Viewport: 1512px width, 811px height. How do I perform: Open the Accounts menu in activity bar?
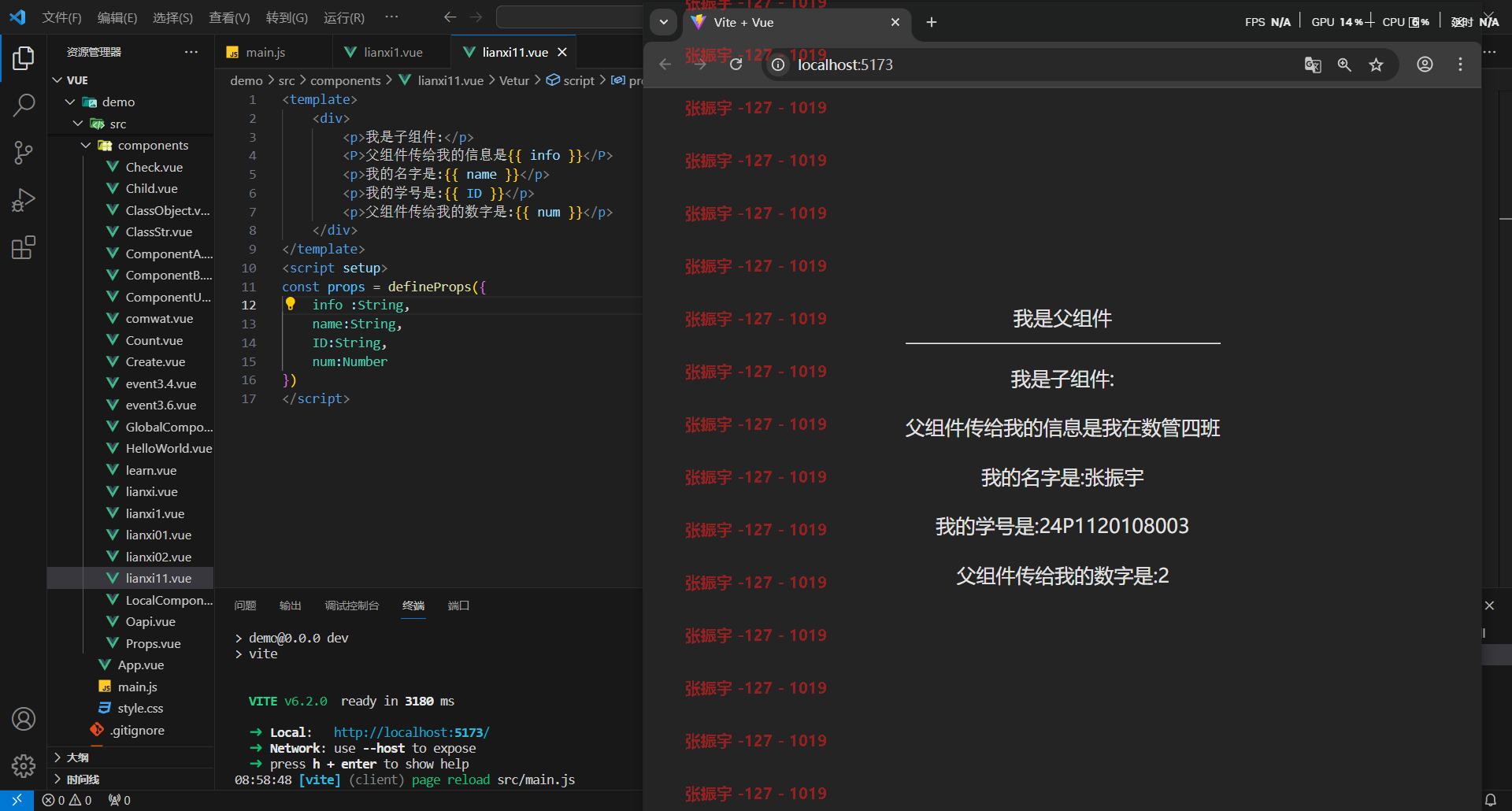(24, 719)
